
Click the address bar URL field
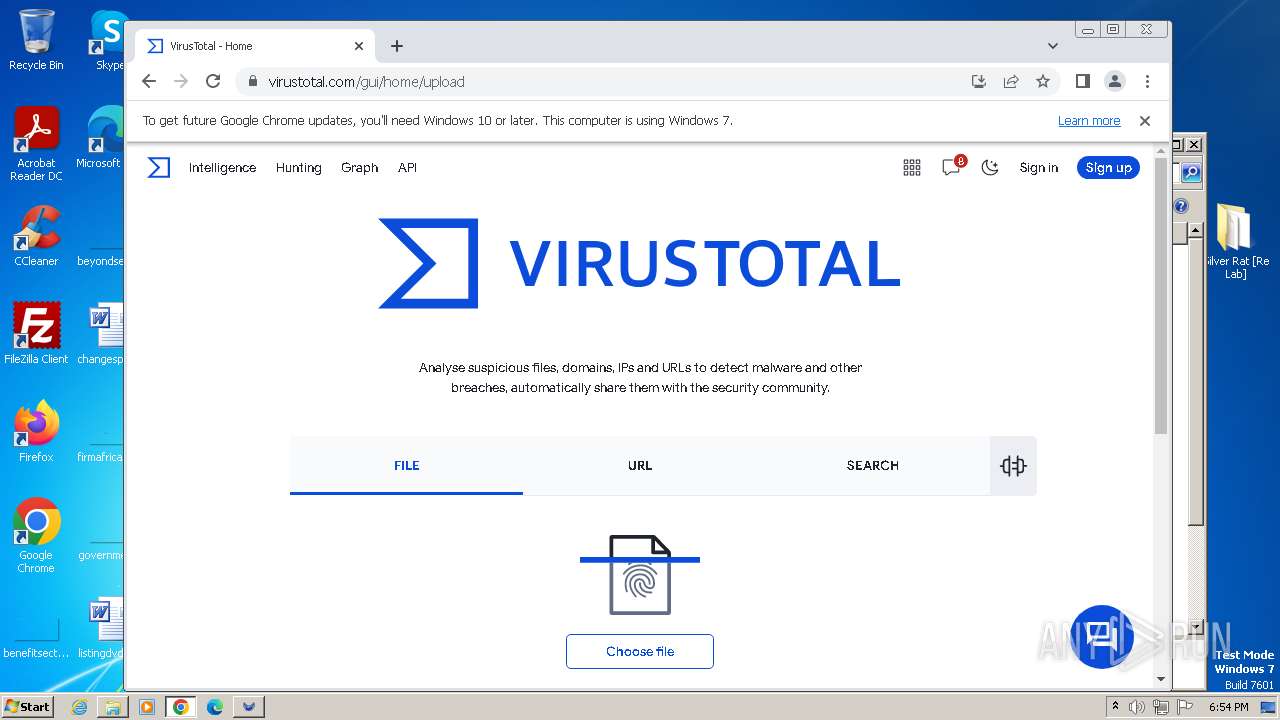click(x=600, y=82)
